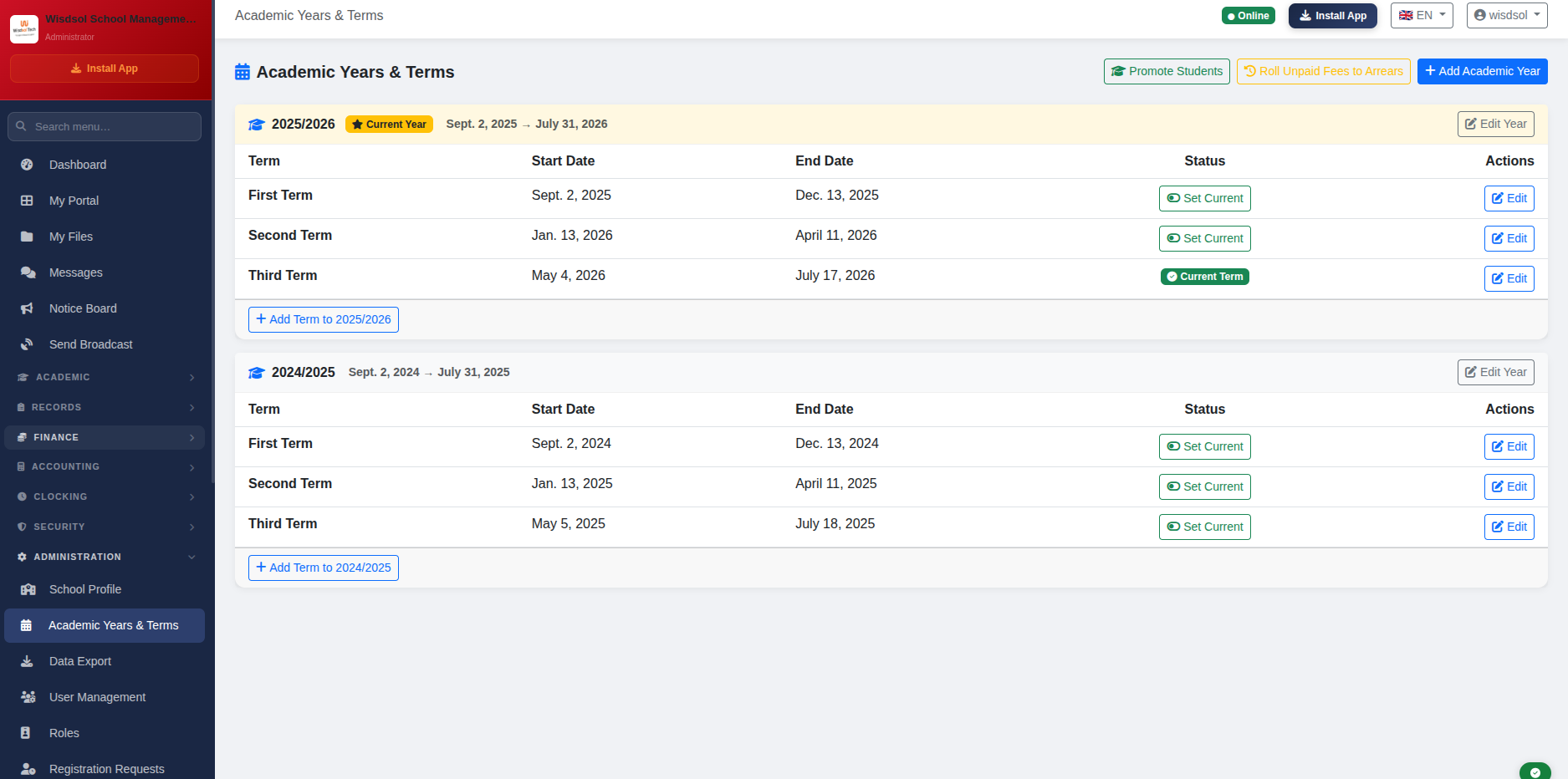The height and width of the screenshot is (779, 1568).
Task: Click the Promote Students button
Action: coord(1167,71)
